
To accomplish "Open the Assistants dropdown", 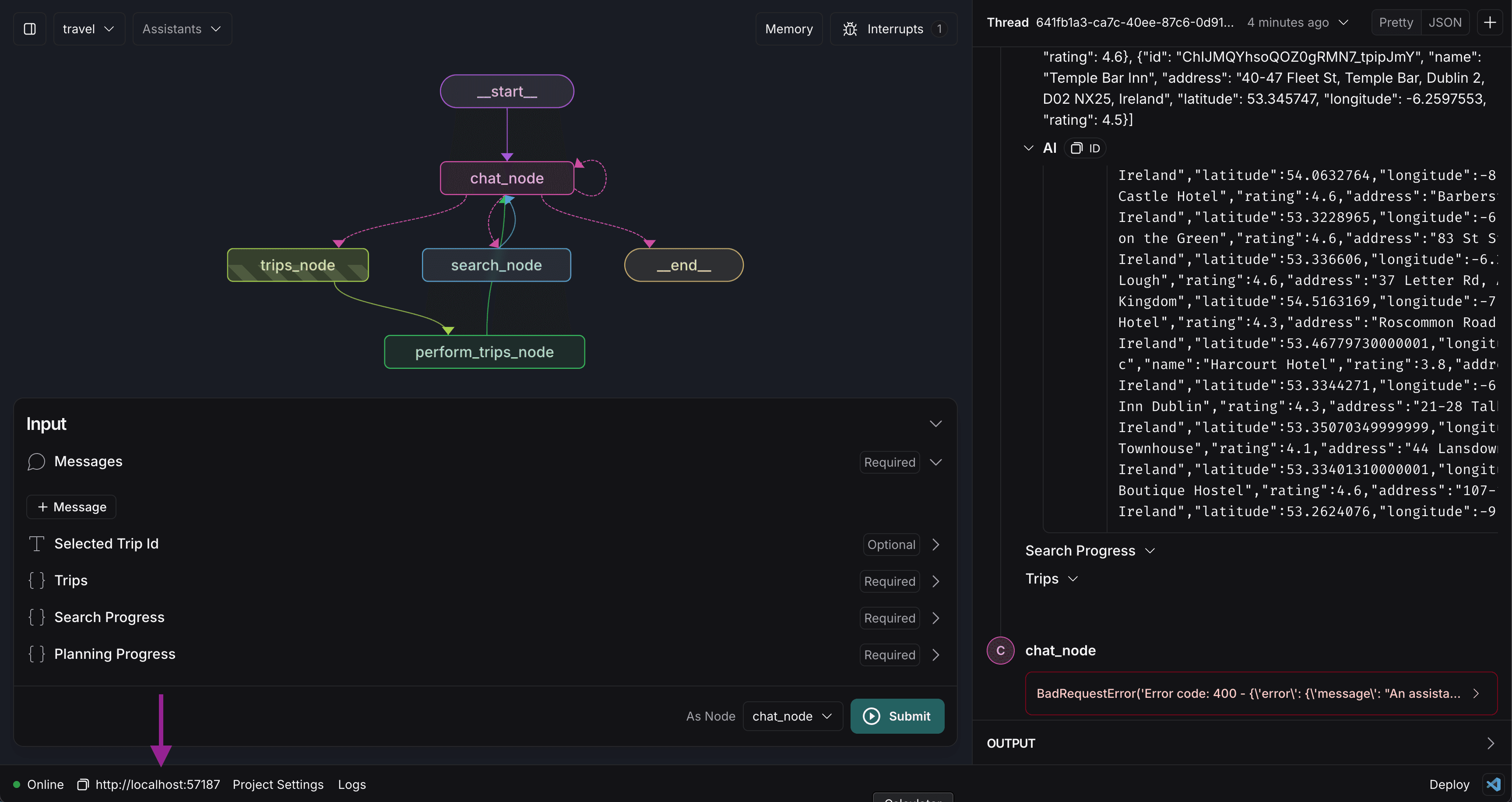I will coord(182,29).
